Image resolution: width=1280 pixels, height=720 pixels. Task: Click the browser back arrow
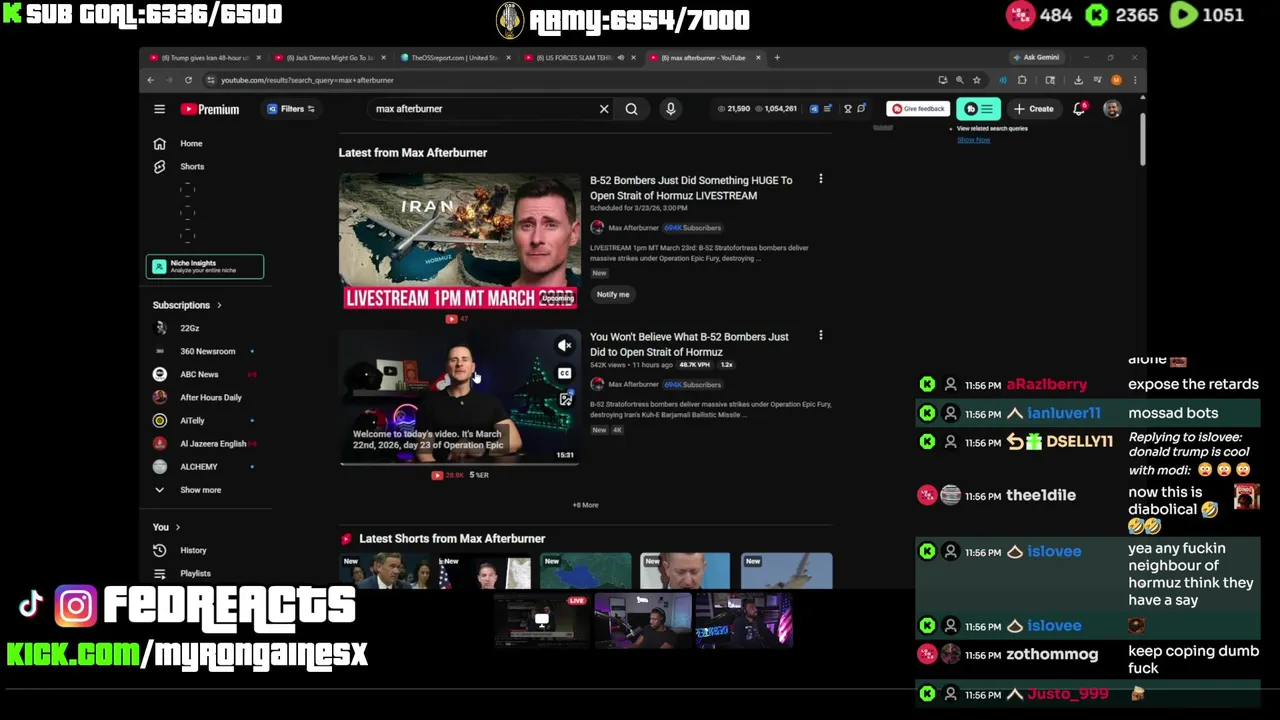point(151,80)
